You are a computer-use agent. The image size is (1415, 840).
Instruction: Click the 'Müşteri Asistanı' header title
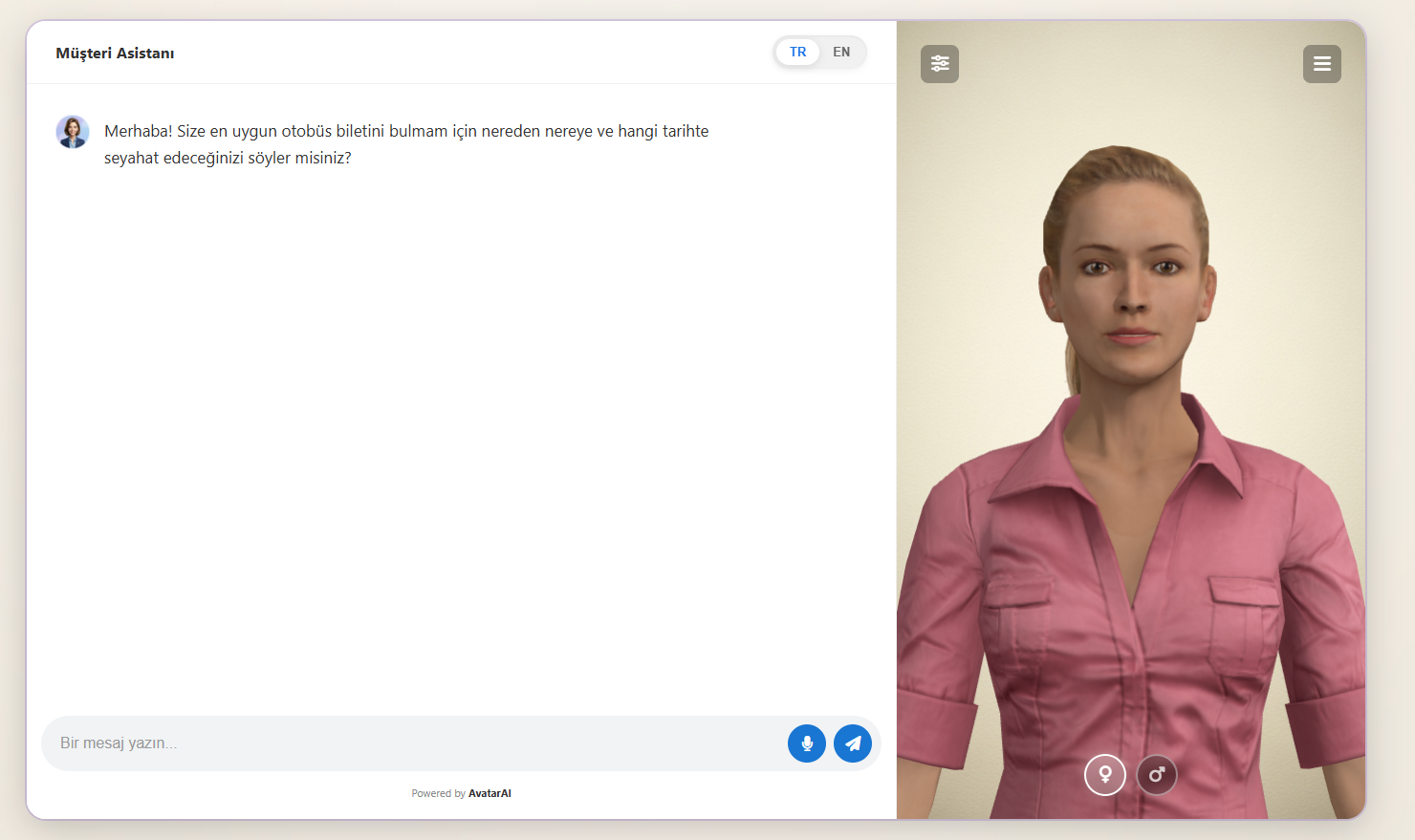(115, 54)
